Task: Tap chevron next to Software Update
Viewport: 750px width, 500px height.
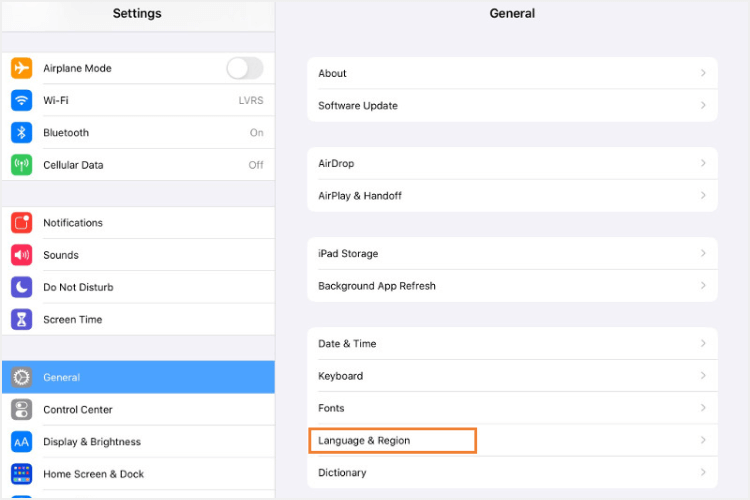Action: point(703,105)
